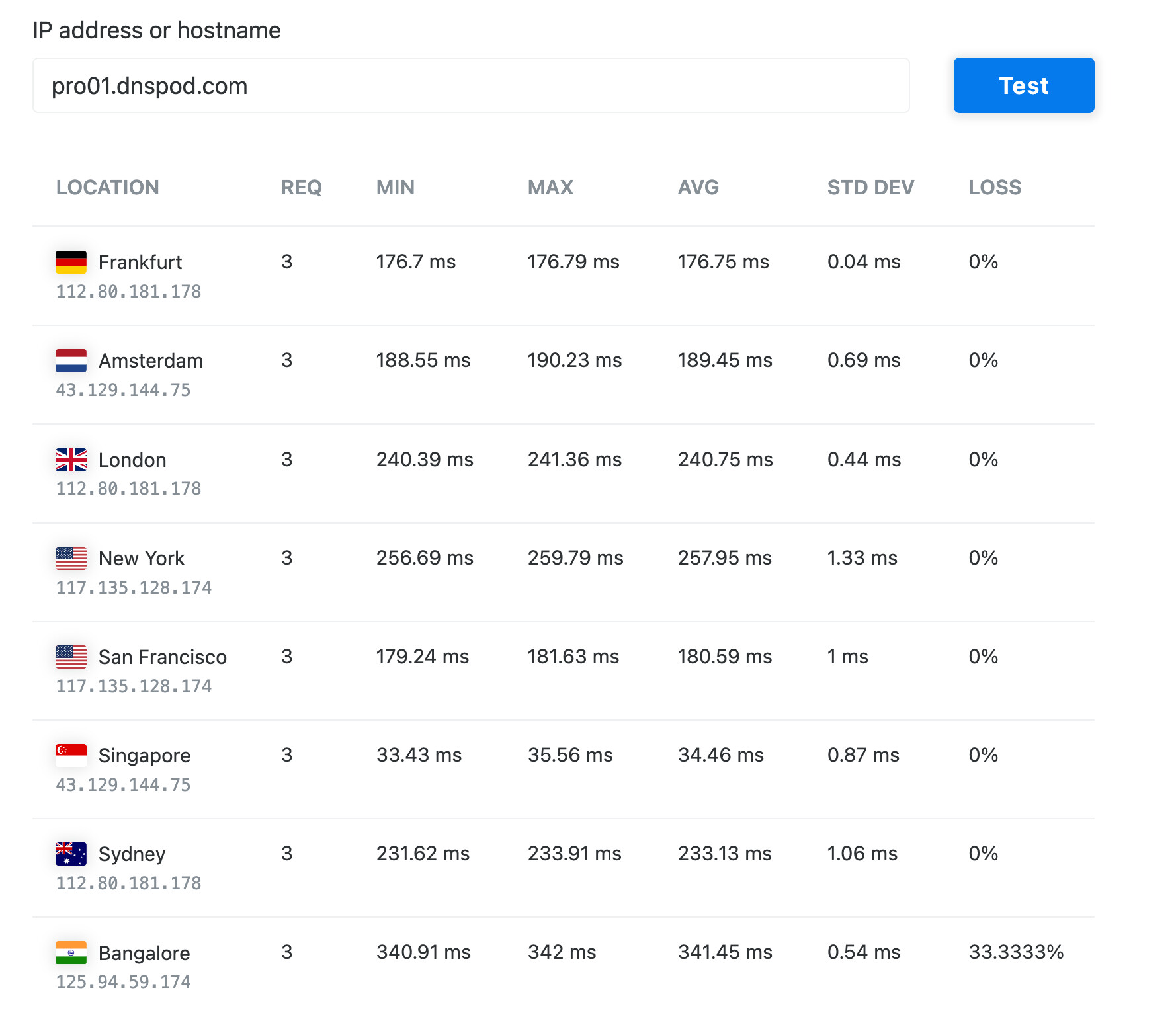This screenshot has width=1176, height=1017.
Task: Focus the IP address or hostname field
Action: pyautogui.click(x=471, y=85)
